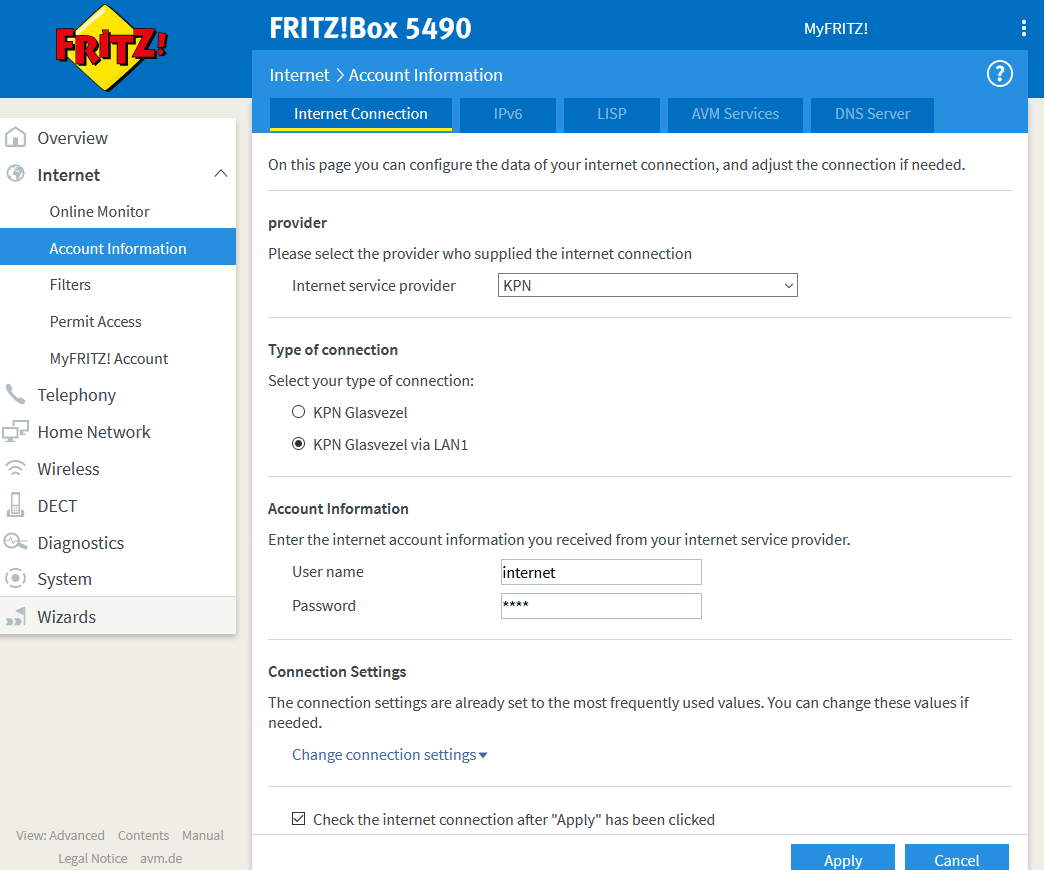
Task: Collapse the Internet menu chevron
Action: click(221, 175)
